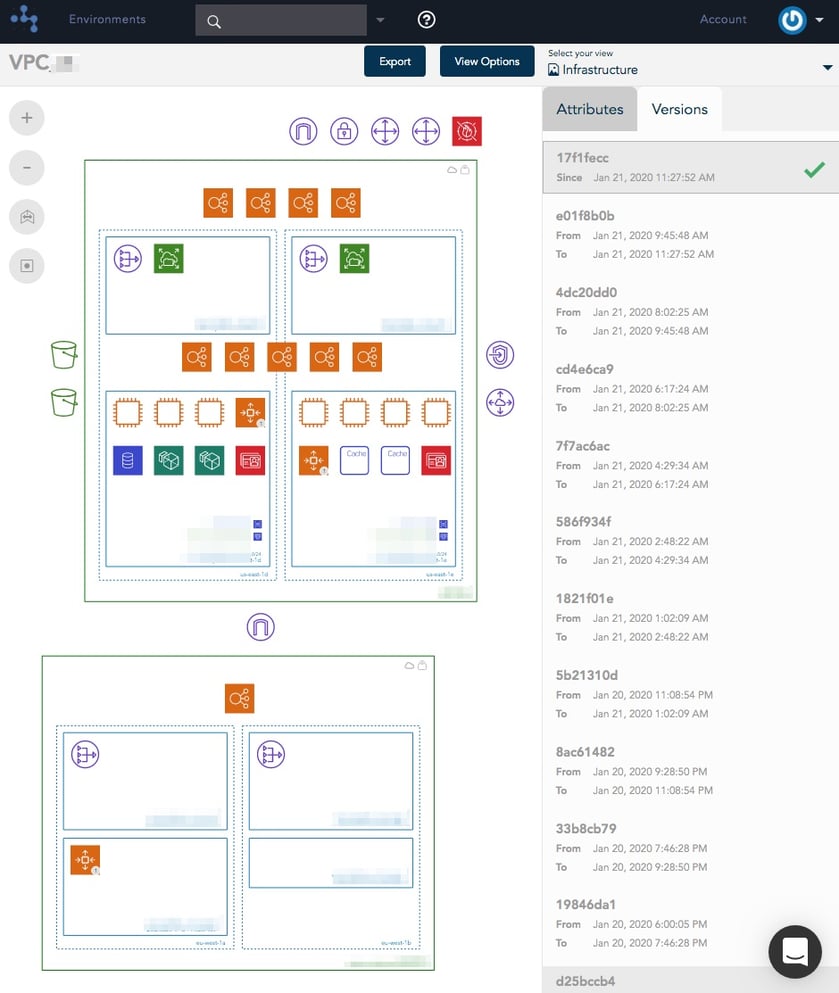Open help via the question mark icon
The image size is (839, 993).
point(426,19)
